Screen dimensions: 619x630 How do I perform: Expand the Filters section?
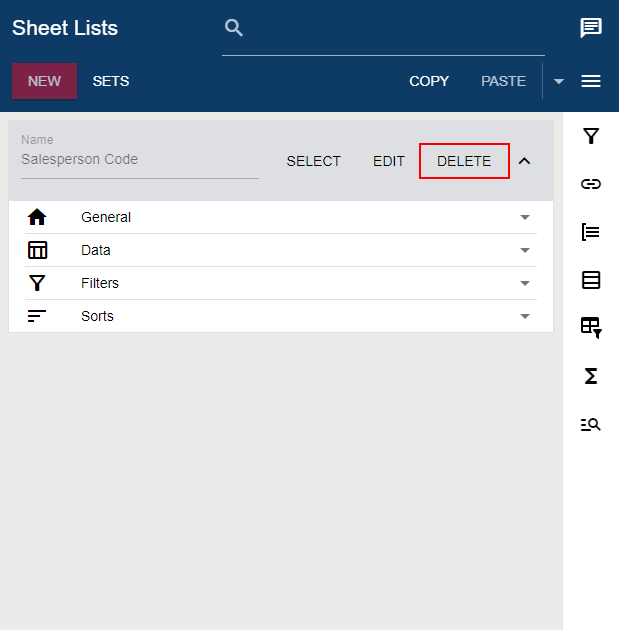[281, 283]
